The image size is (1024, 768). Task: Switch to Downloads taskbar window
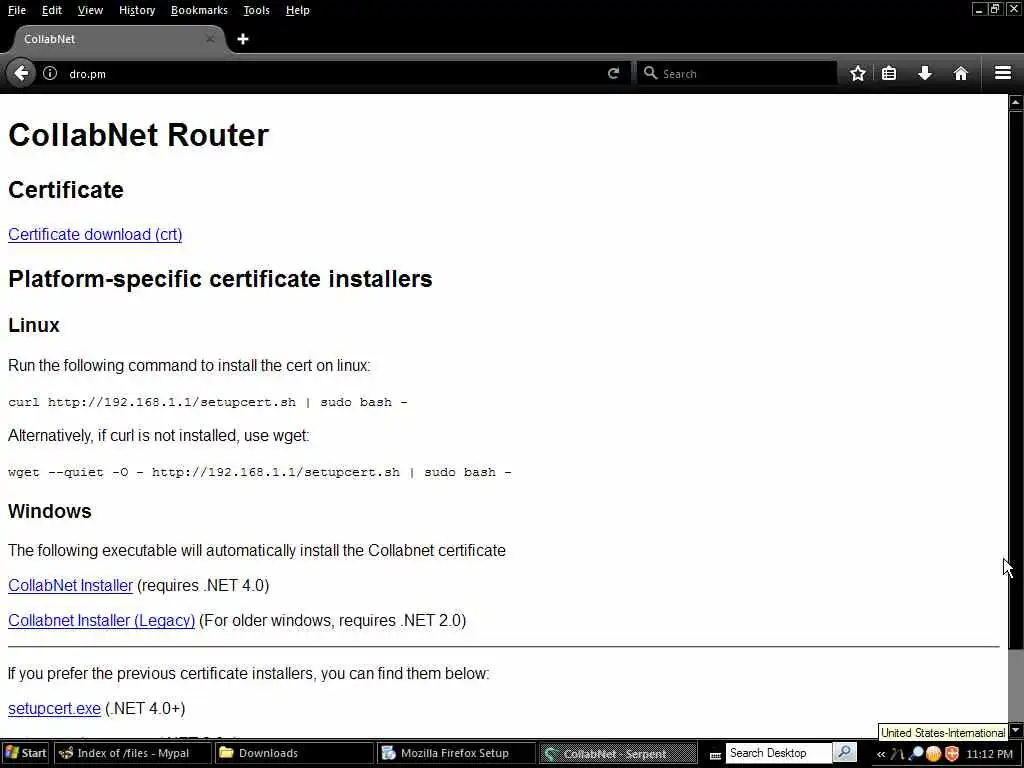294,753
